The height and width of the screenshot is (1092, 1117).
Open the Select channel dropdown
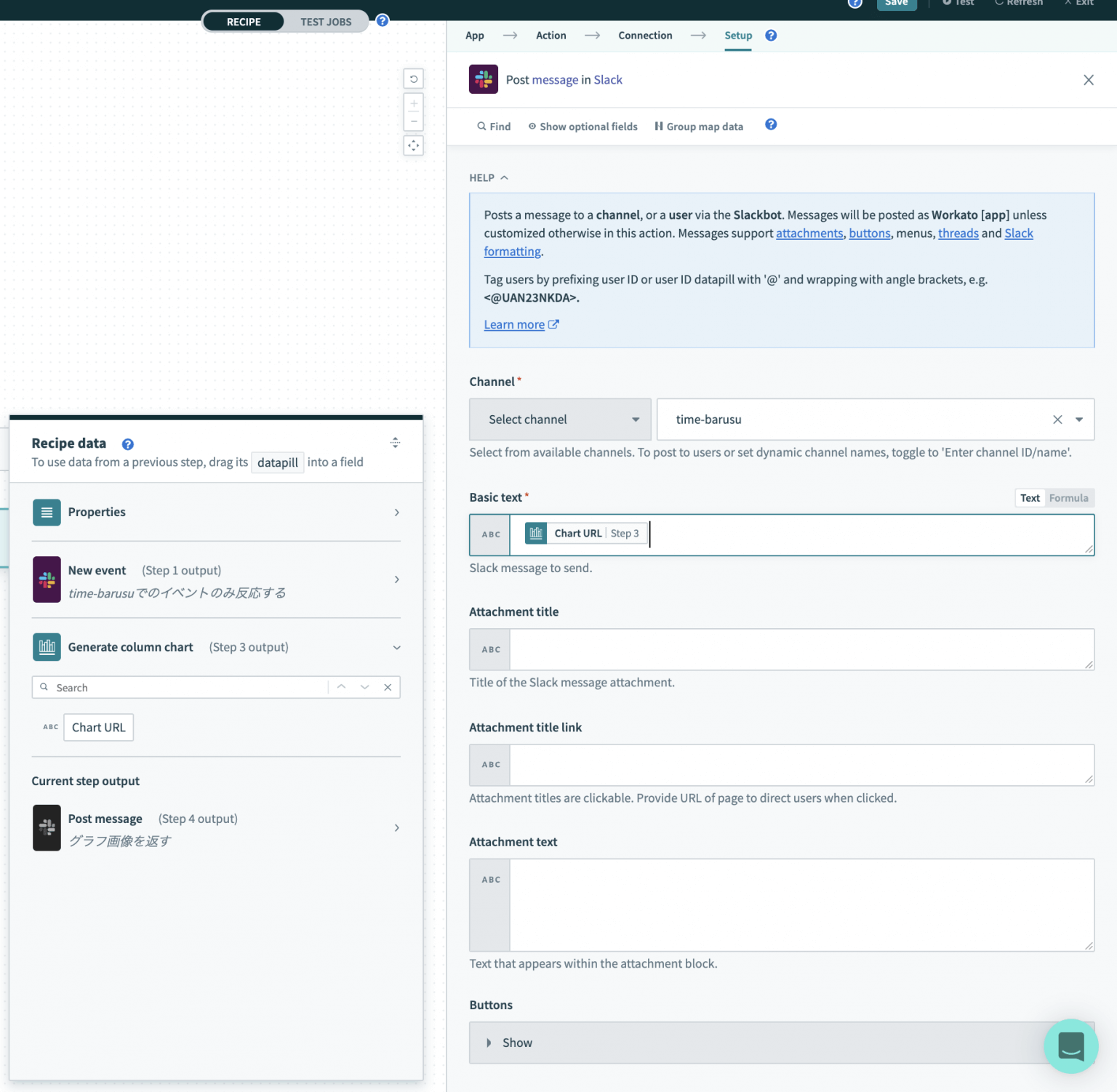(559, 419)
